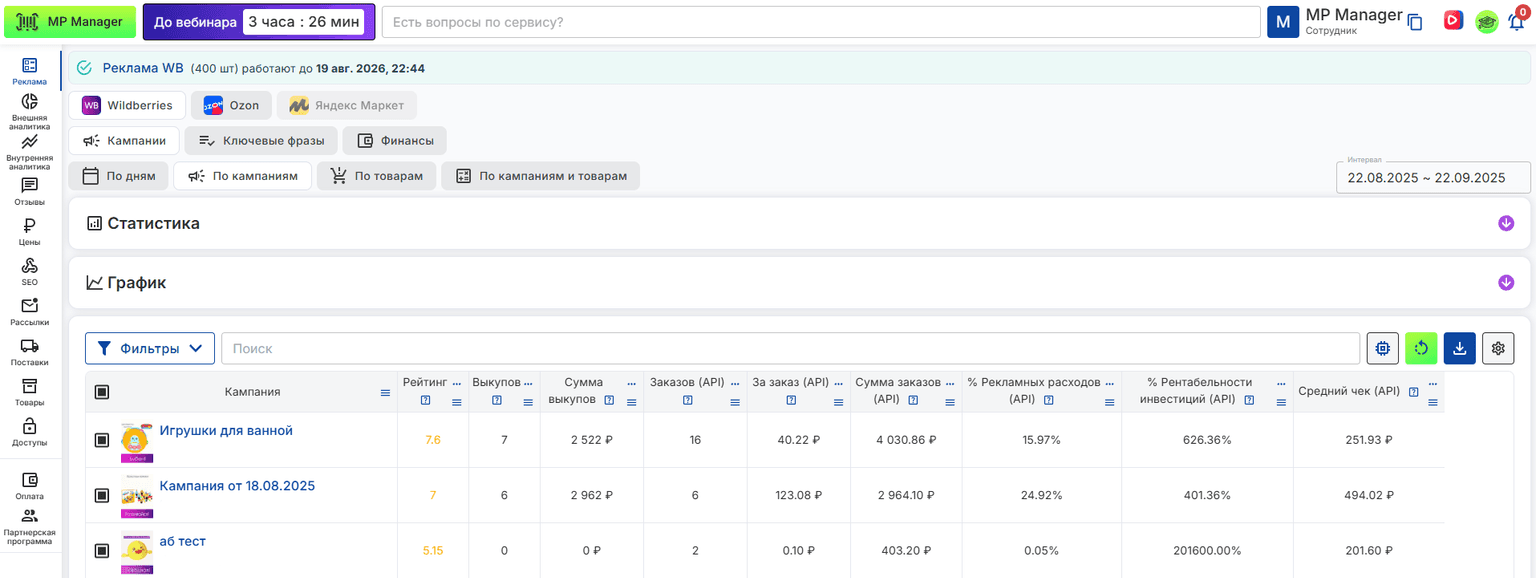This screenshot has width=1536, height=578.
Task: Select the Яндекс Маркет tab
Action: click(x=347, y=105)
